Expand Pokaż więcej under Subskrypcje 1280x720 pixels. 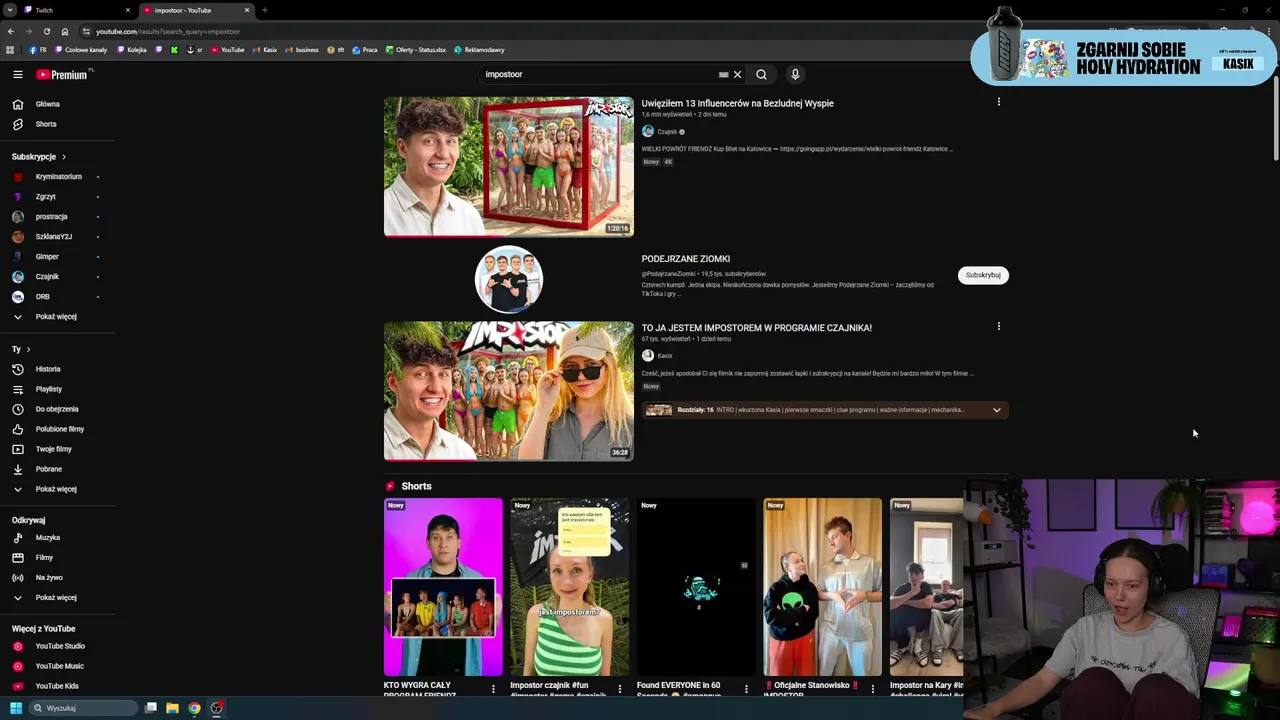click(x=55, y=317)
